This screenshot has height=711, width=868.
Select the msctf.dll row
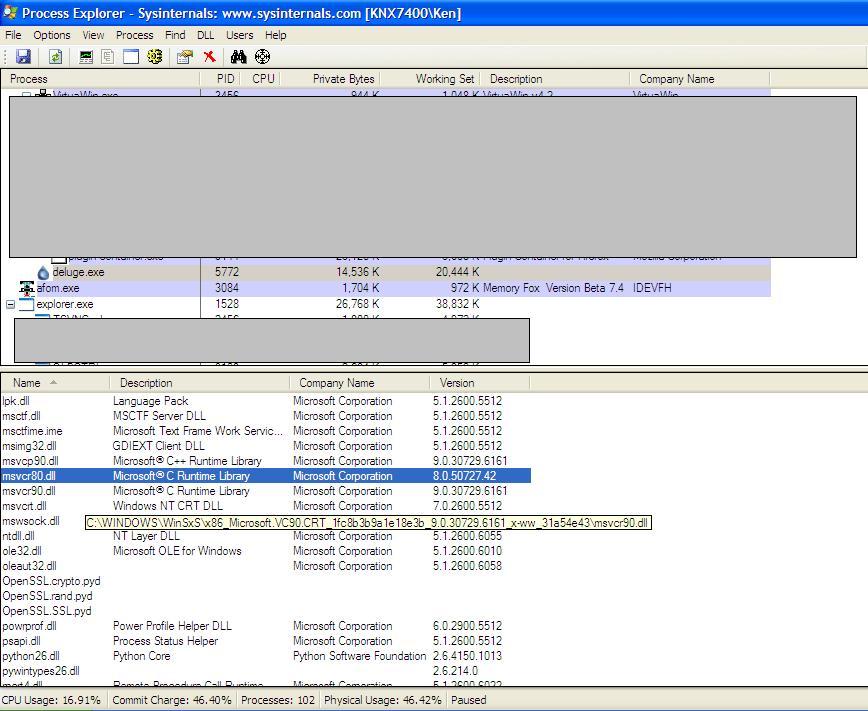click(266, 416)
